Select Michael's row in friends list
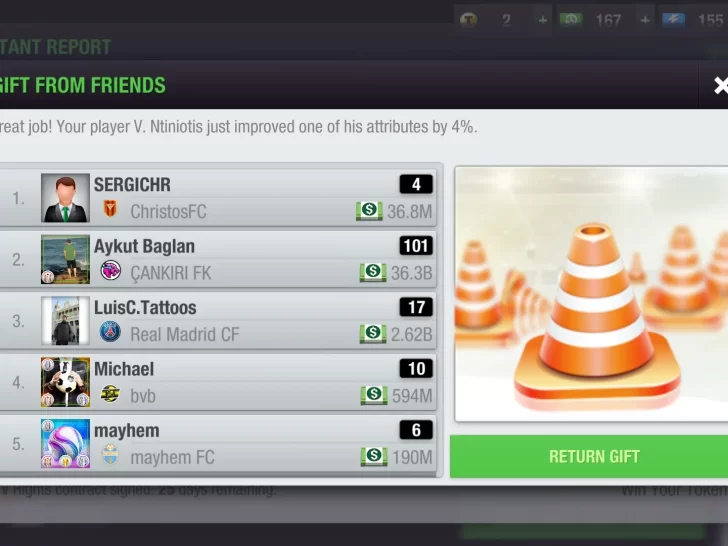Viewport: 728px width, 546px height. 218,382
